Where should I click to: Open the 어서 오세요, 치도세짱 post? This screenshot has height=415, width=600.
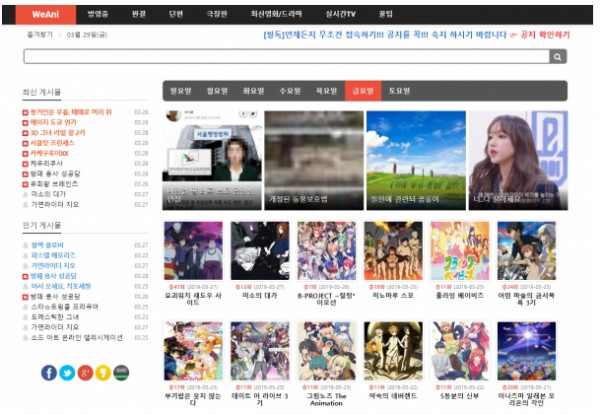(x=60, y=286)
